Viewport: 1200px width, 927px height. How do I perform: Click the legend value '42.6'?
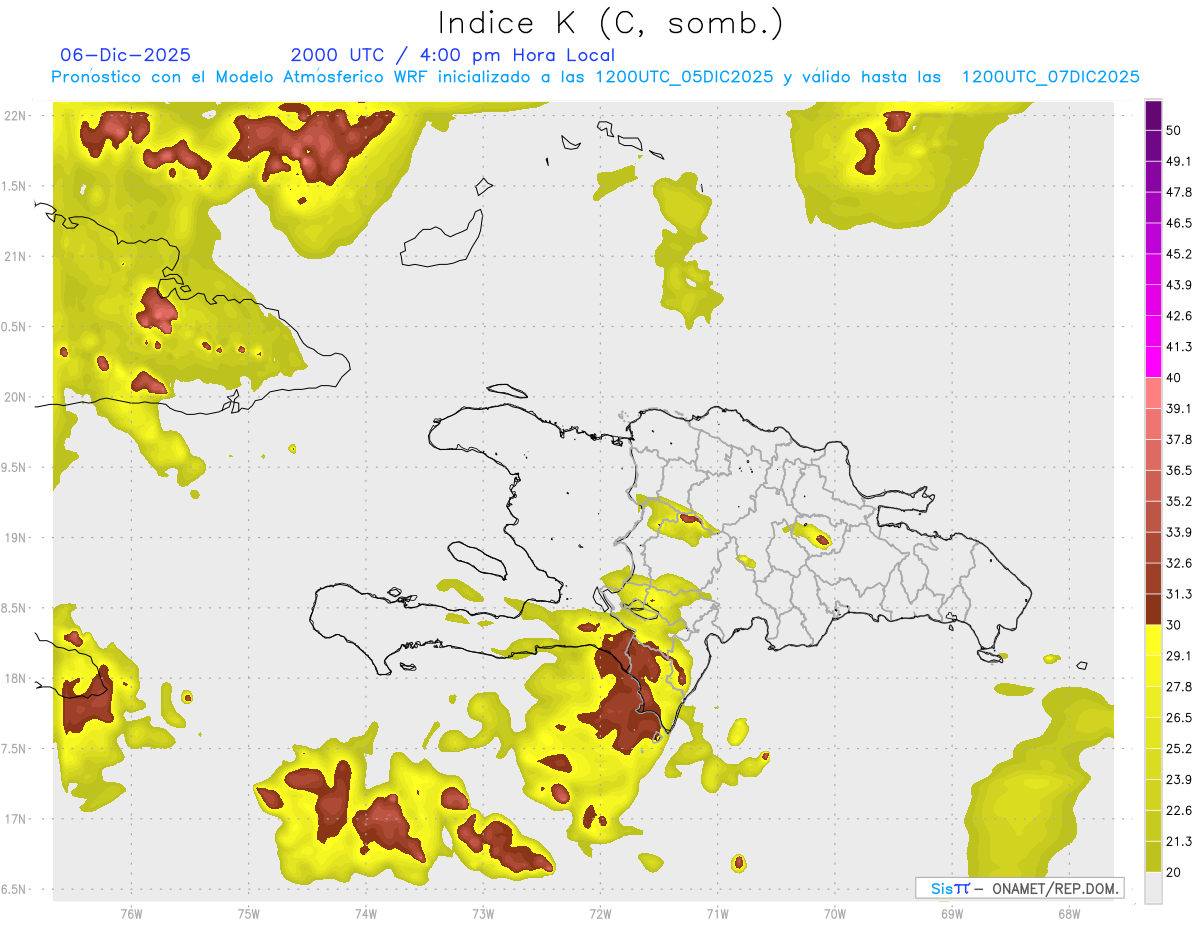[x=1179, y=317]
